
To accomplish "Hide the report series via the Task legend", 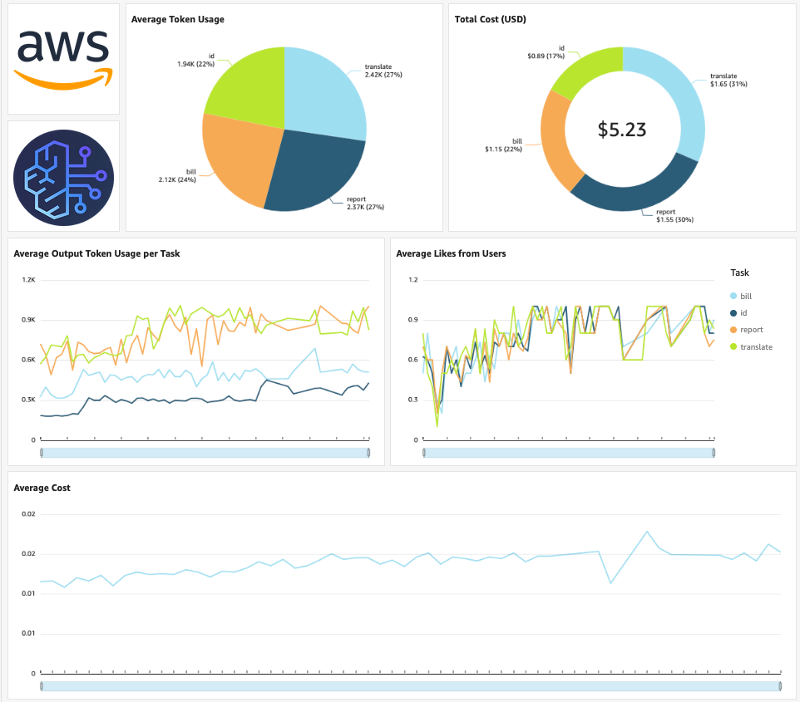I will [753, 330].
